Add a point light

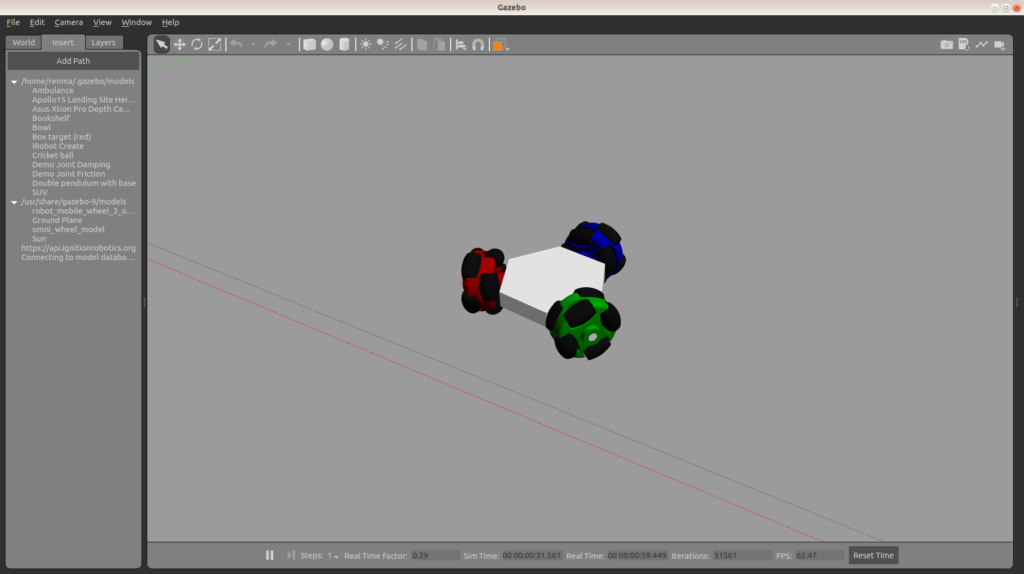(366, 44)
